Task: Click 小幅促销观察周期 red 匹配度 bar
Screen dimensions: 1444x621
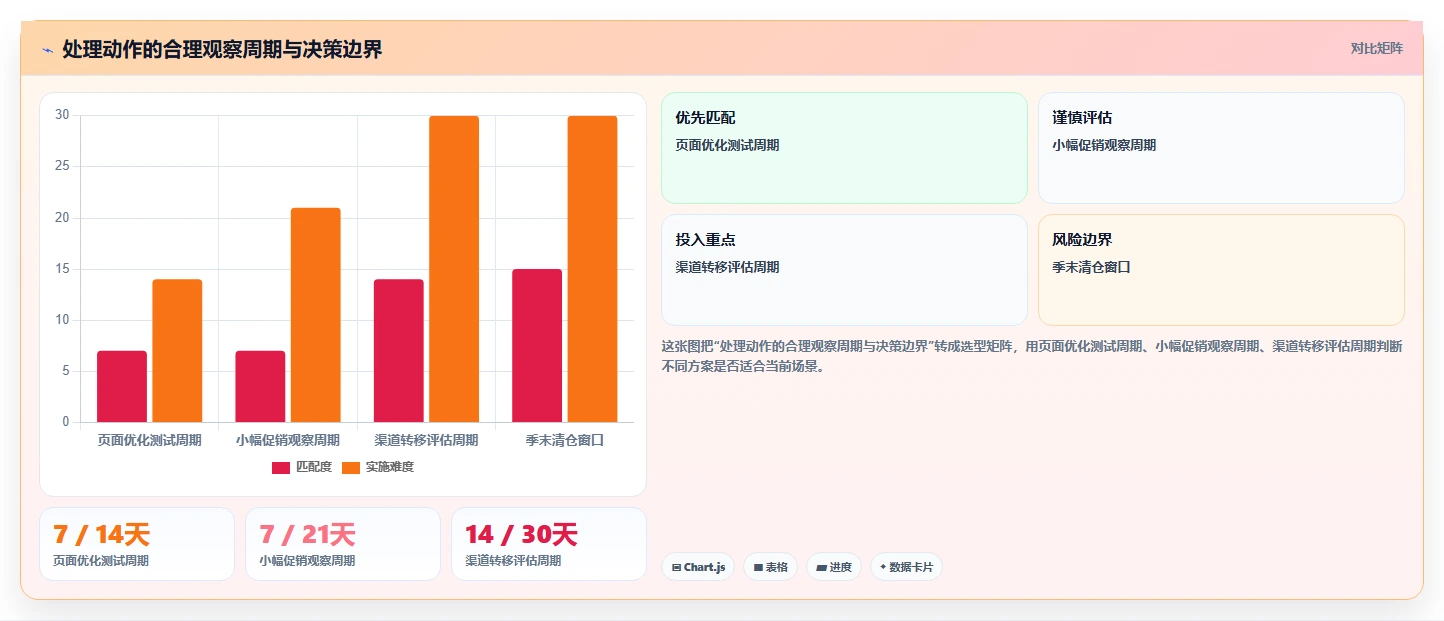Action: [x=260, y=386]
